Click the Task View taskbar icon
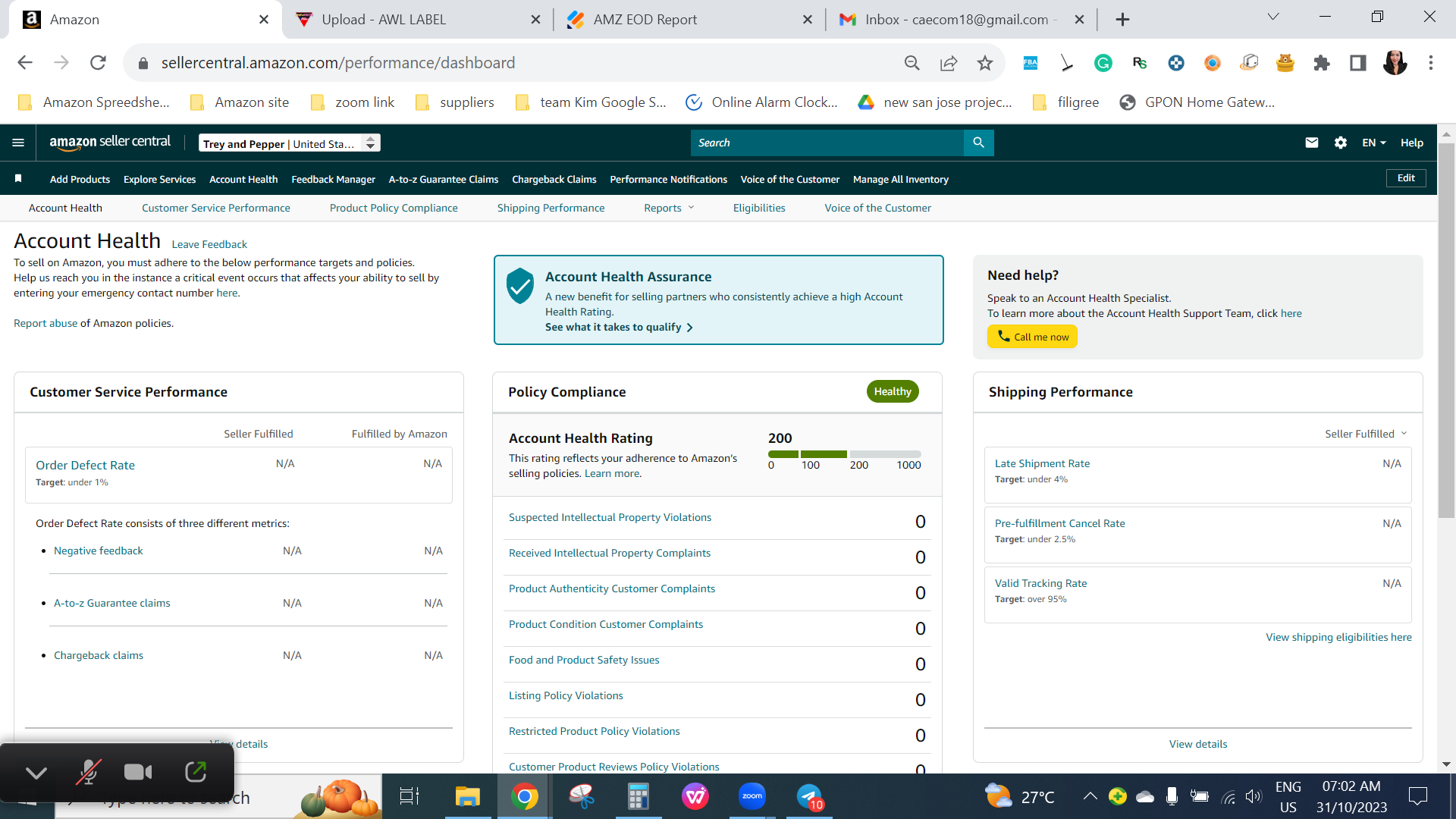The width and height of the screenshot is (1456, 819). (x=409, y=796)
